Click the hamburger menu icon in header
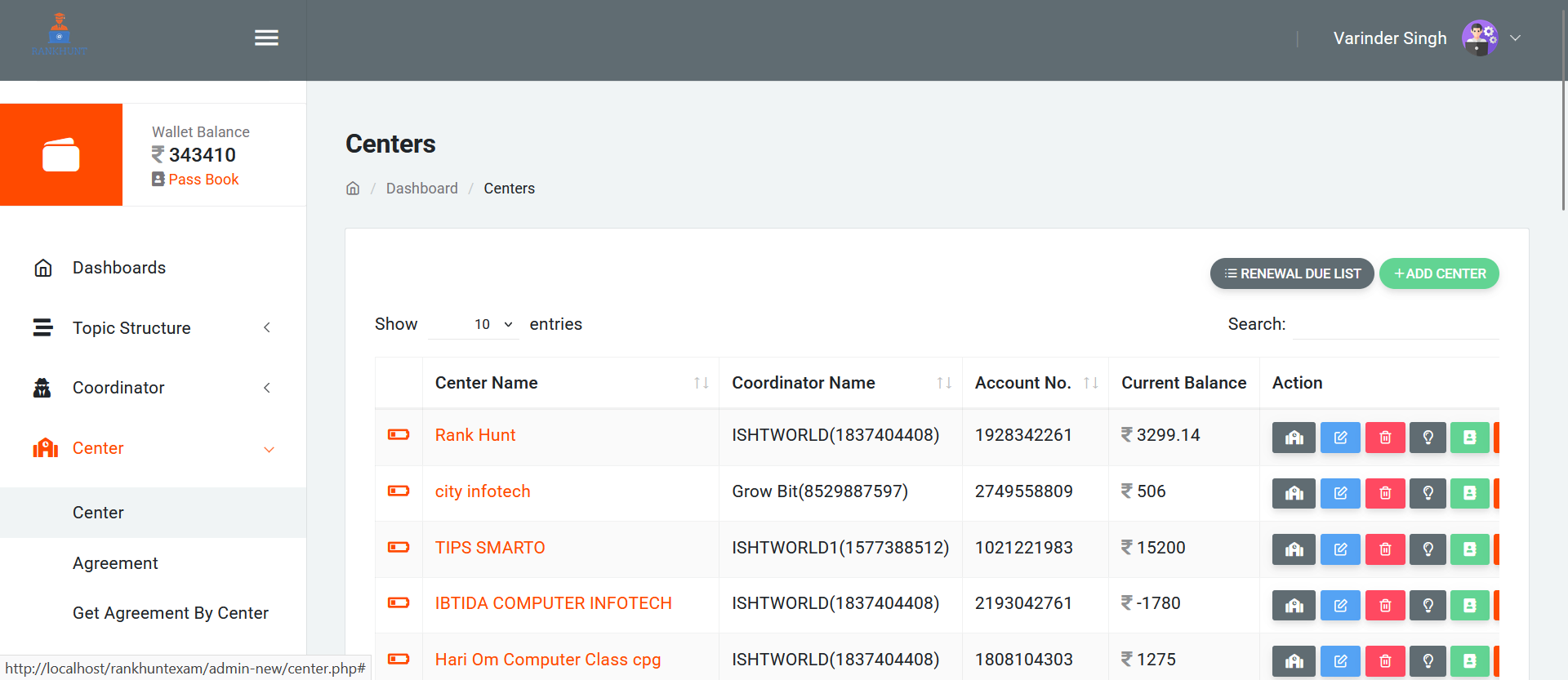Image resolution: width=1568 pixels, height=680 pixels. point(266,38)
